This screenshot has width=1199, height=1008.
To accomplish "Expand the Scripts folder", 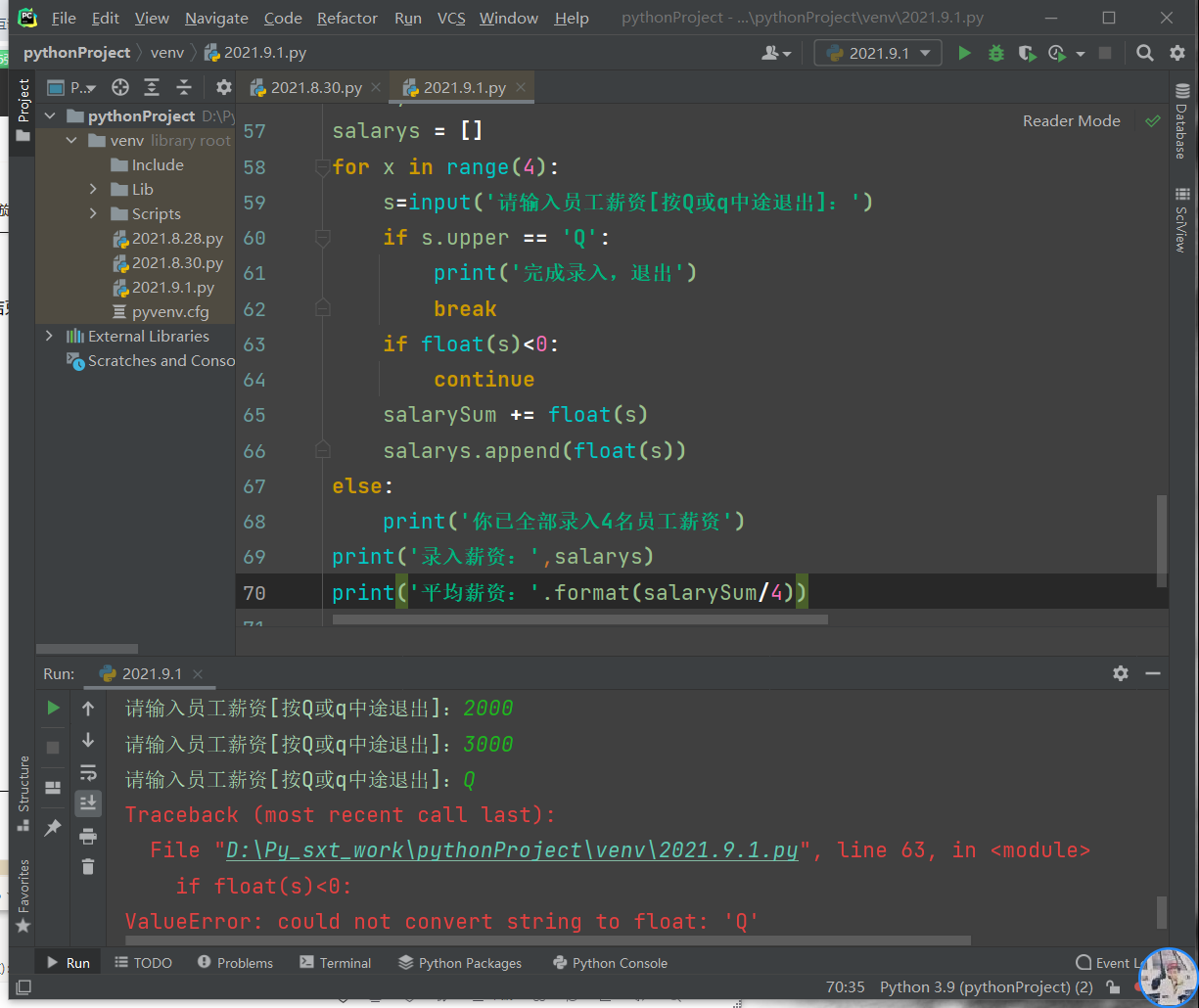I will click(93, 213).
